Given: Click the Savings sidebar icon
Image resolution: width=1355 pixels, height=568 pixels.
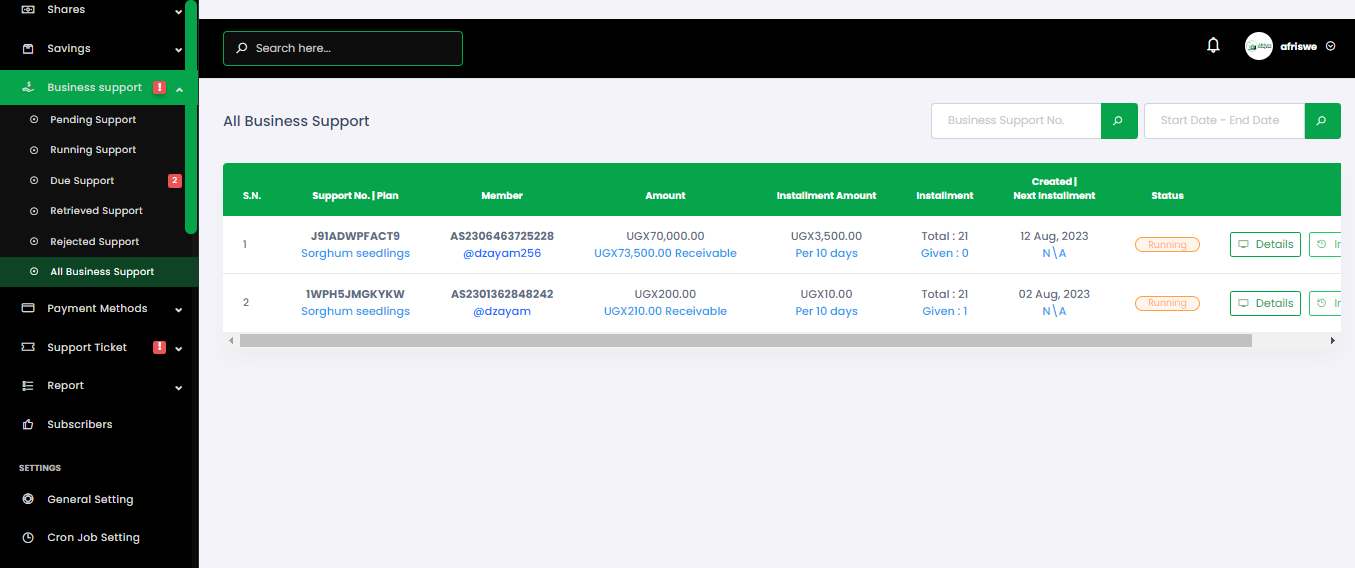Looking at the screenshot, I should (28, 48).
